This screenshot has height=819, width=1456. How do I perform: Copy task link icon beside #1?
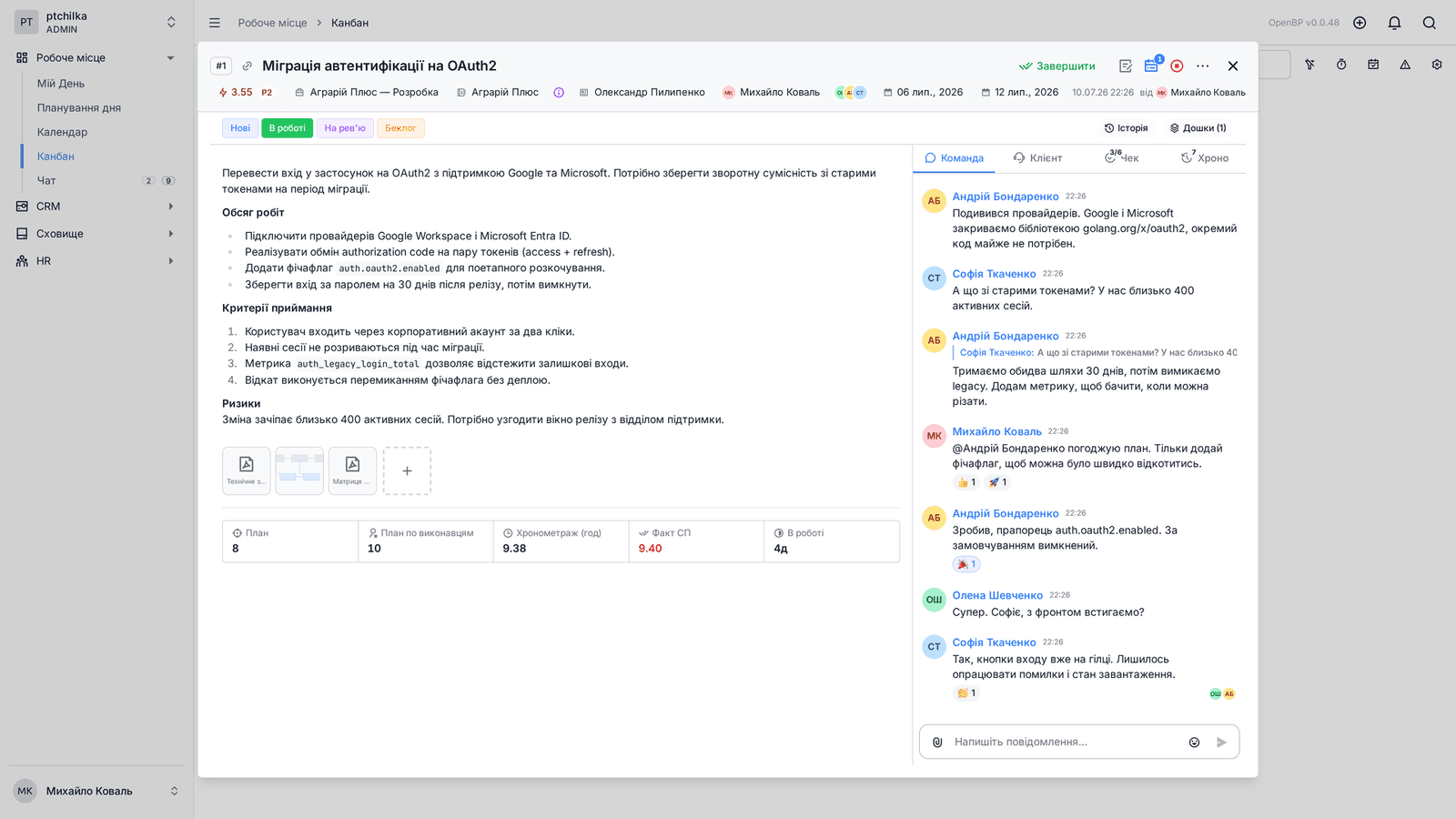point(247,66)
